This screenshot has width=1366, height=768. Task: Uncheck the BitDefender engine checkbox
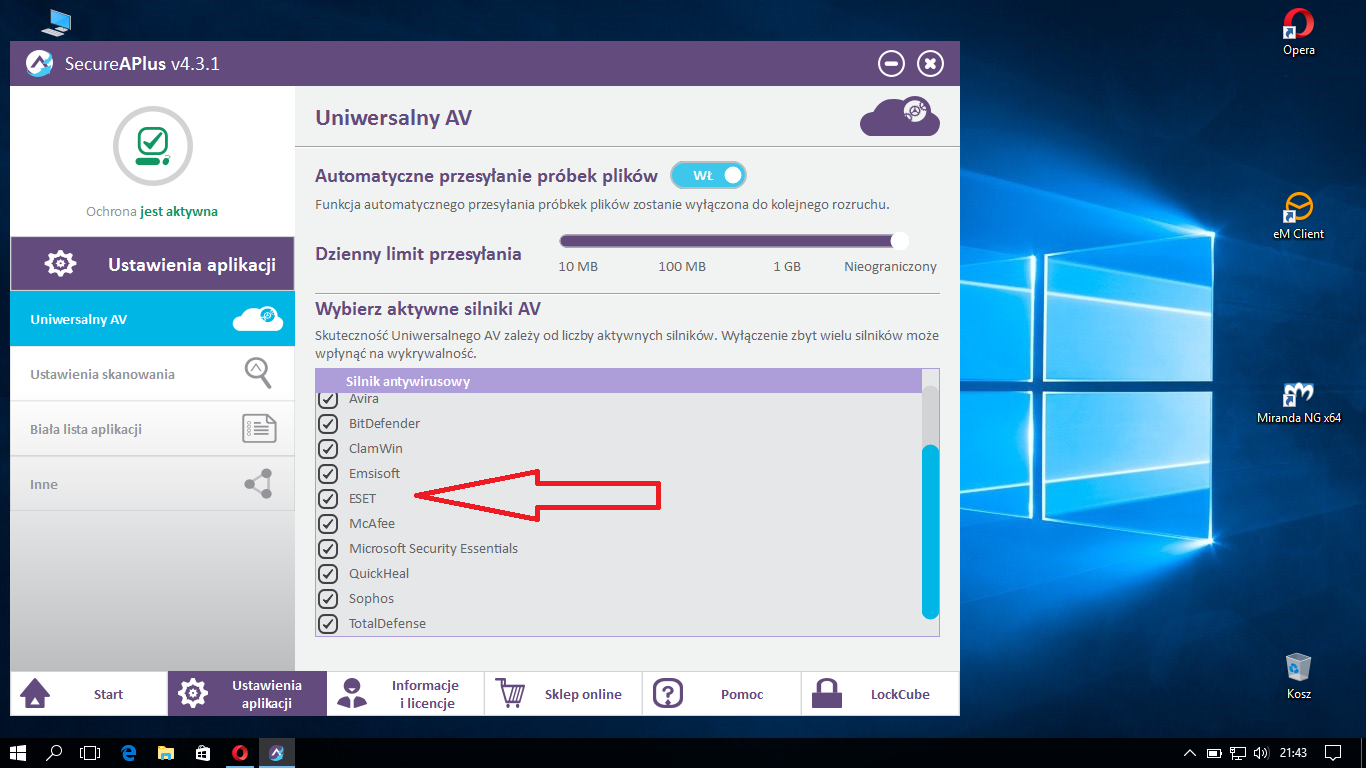click(328, 424)
